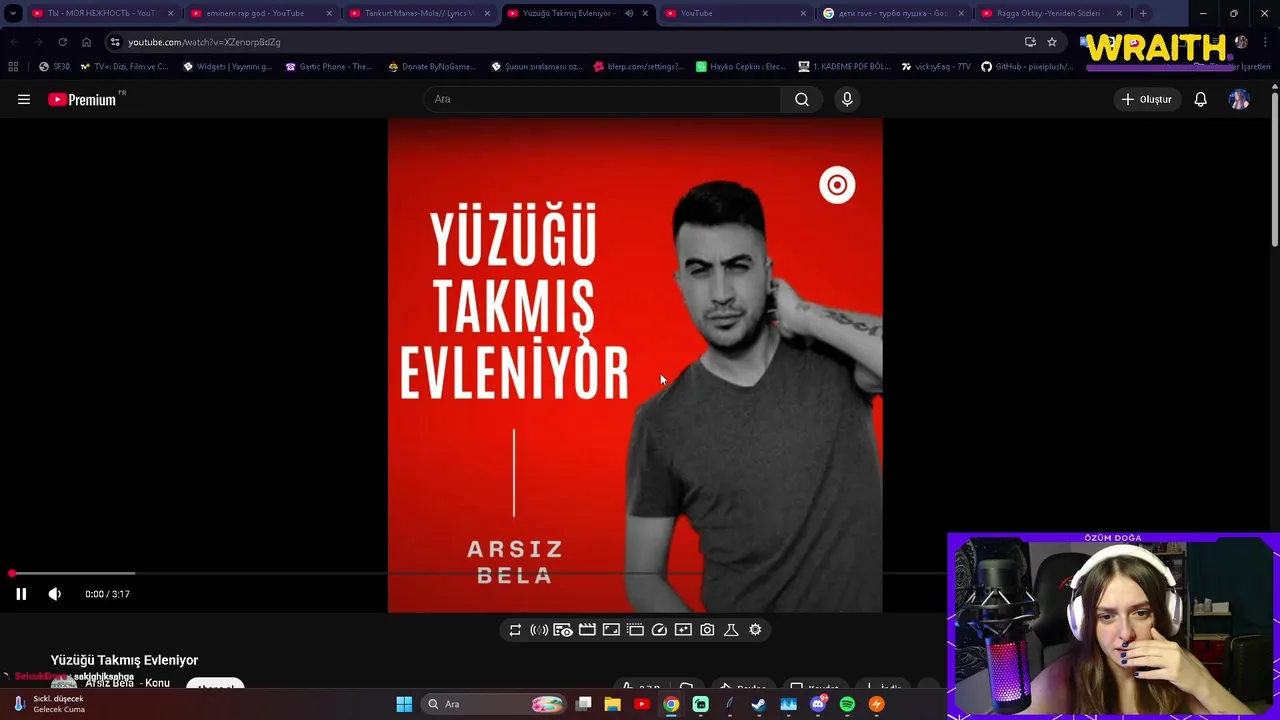Viewport: 1280px width, 720px height.
Task: Open the YouTube notifications bell
Action: 1200,99
